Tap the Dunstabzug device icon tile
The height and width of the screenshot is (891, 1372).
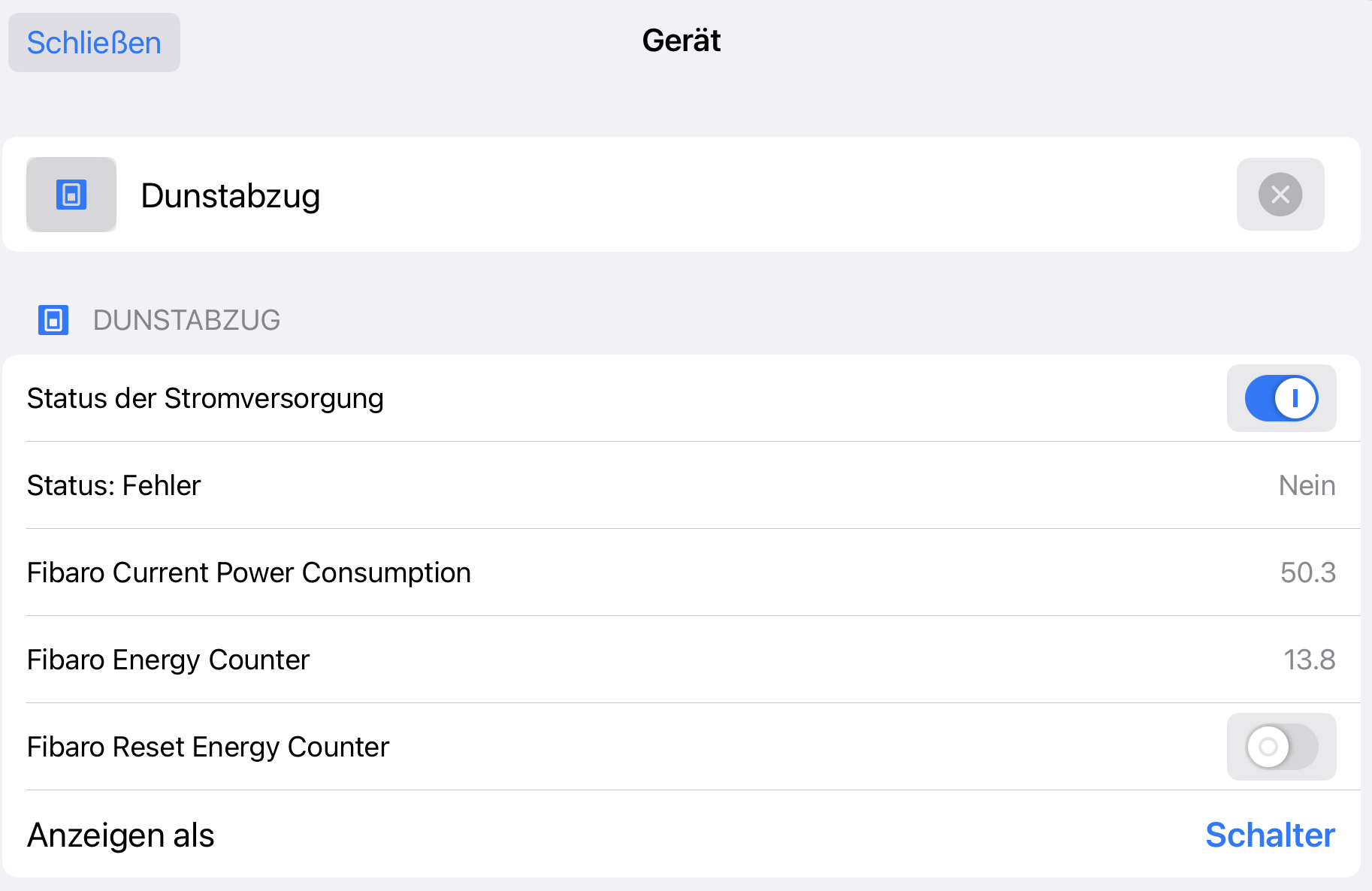tap(71, 195)
